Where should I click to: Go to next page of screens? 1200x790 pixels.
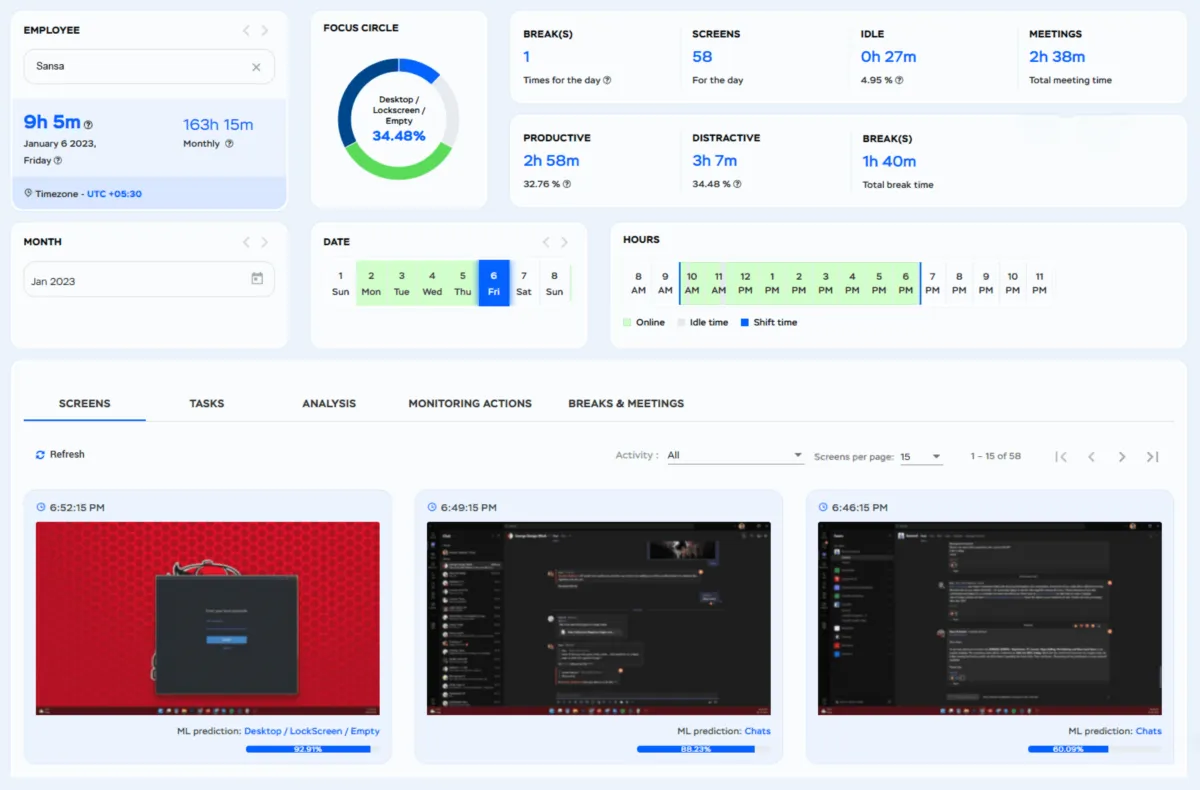1122,457
